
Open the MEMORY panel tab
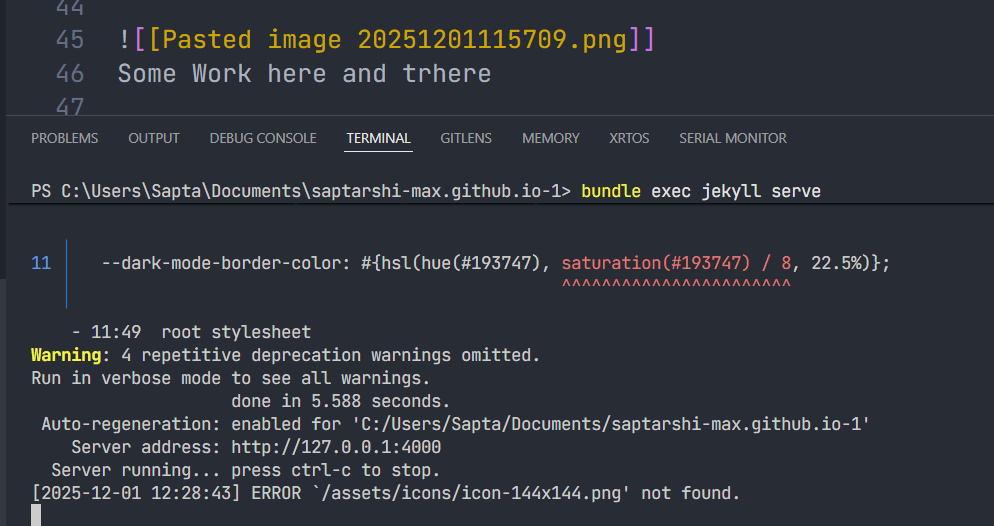coord(550,138)
